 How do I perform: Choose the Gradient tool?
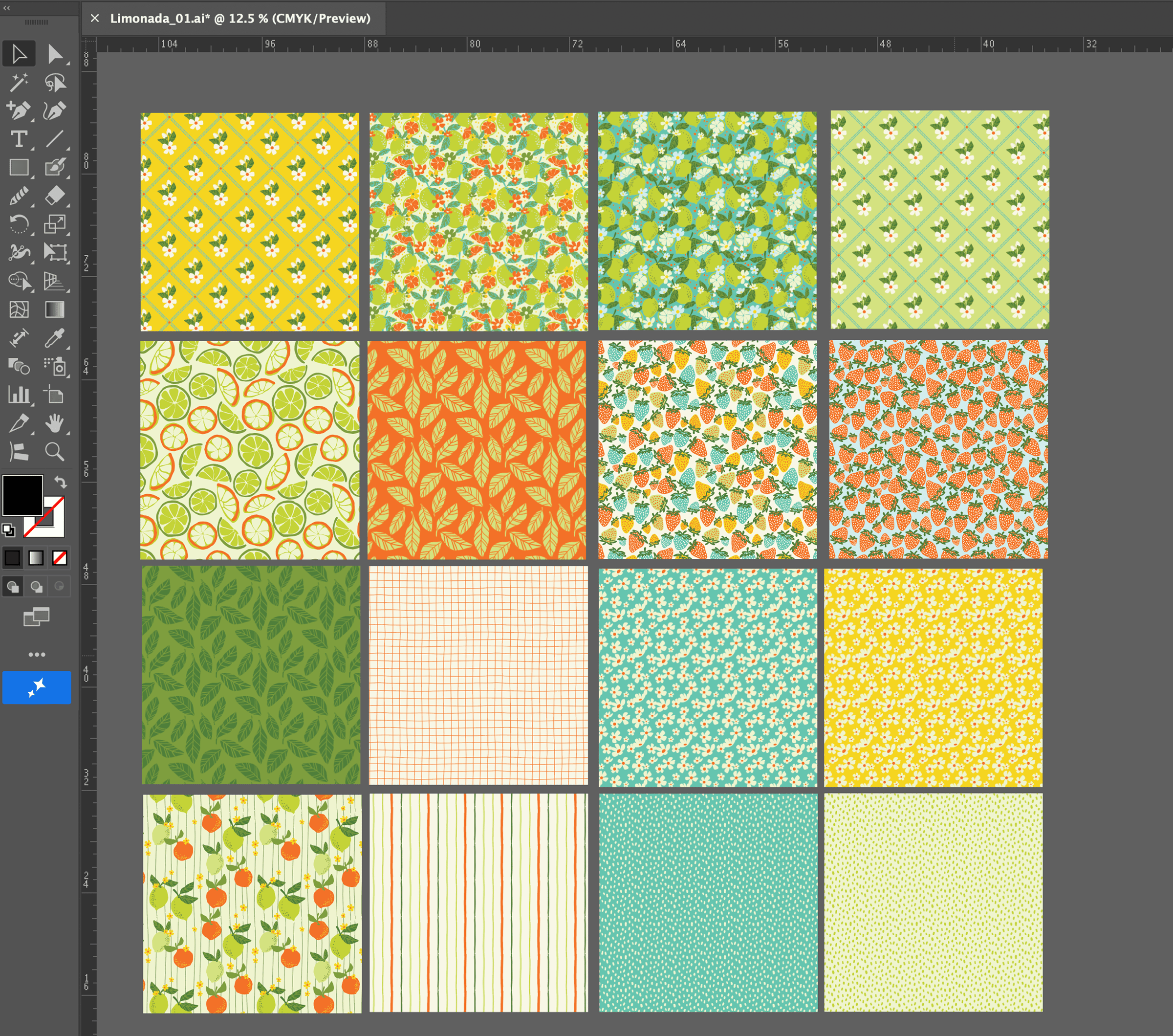pyautogui.click(x=55, y=309)
